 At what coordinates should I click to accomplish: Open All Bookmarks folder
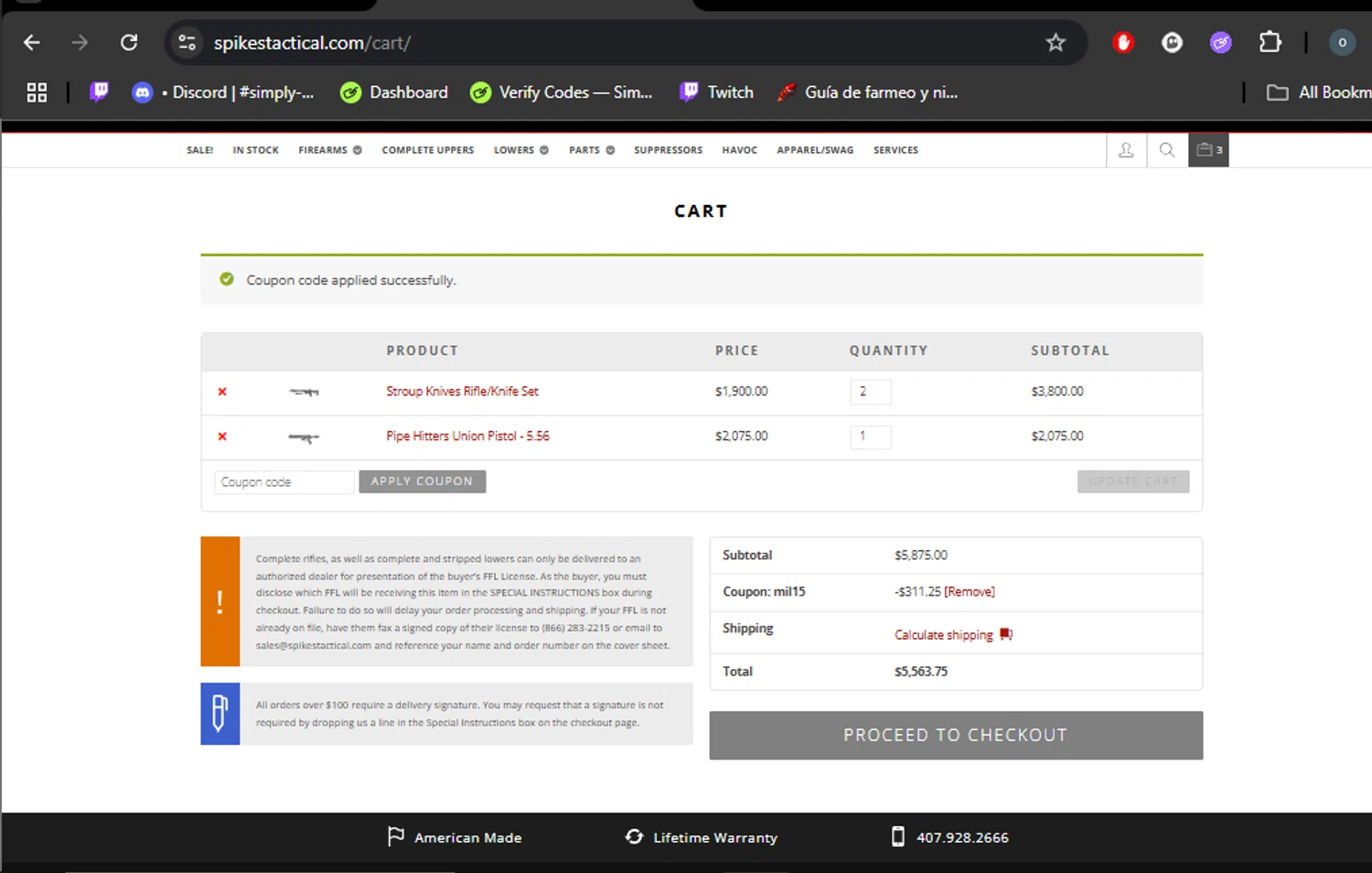point(1318,92)
